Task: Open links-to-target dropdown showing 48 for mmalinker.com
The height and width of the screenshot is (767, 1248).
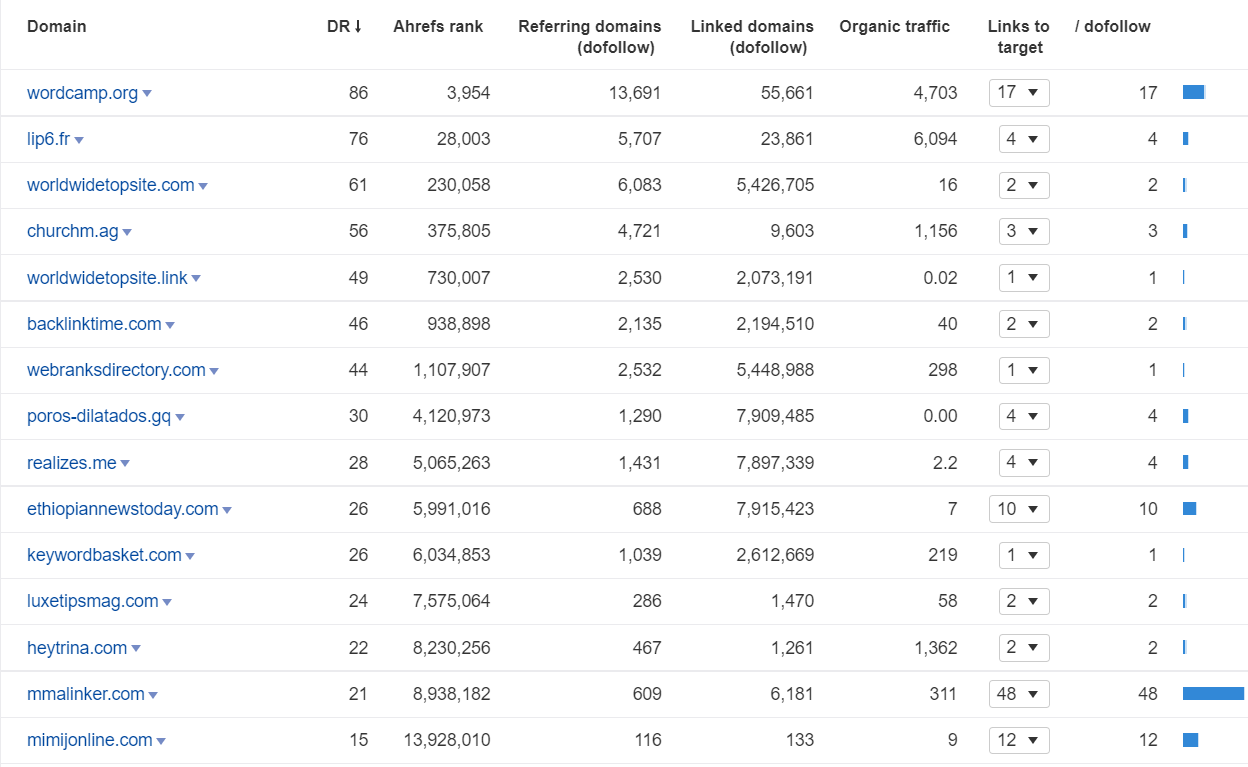Action: pyautogui.click(x=1019, y=694)
